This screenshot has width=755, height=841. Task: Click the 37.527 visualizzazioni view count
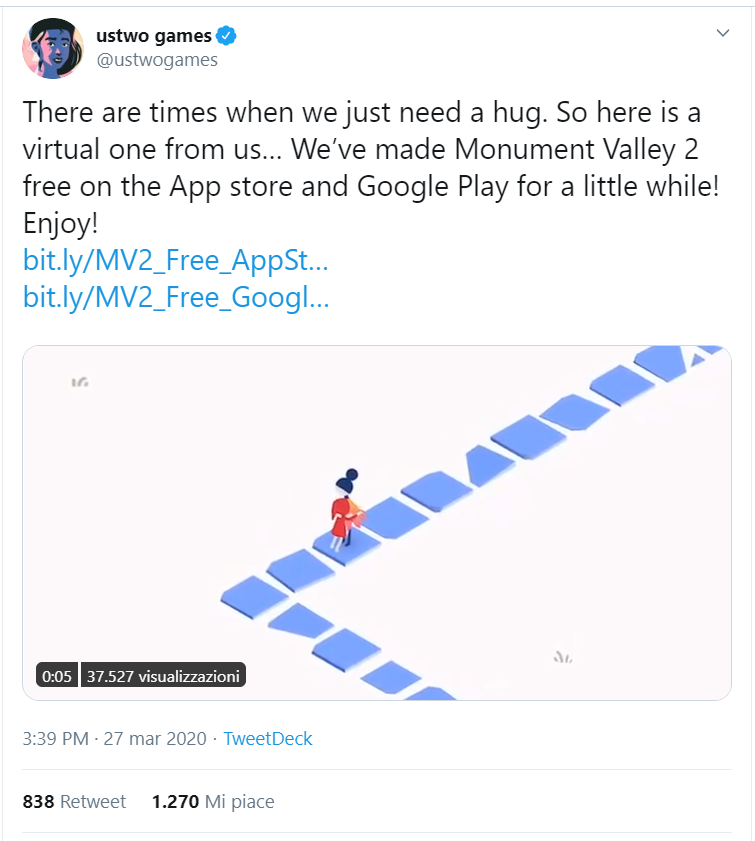(x=162, y=676)
